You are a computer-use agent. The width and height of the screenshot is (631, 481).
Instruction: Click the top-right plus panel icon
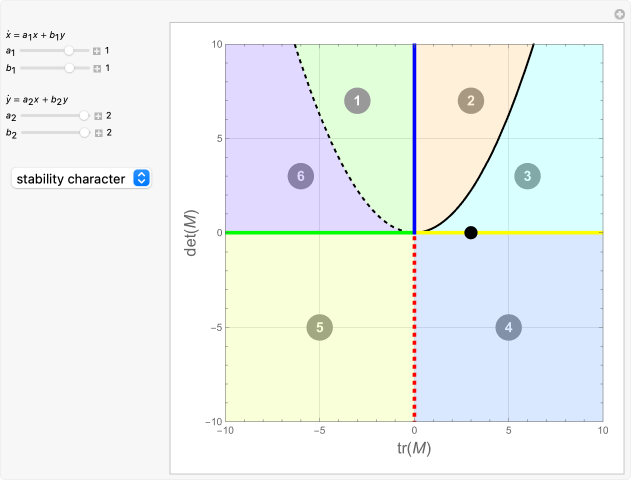coord(619,14)
